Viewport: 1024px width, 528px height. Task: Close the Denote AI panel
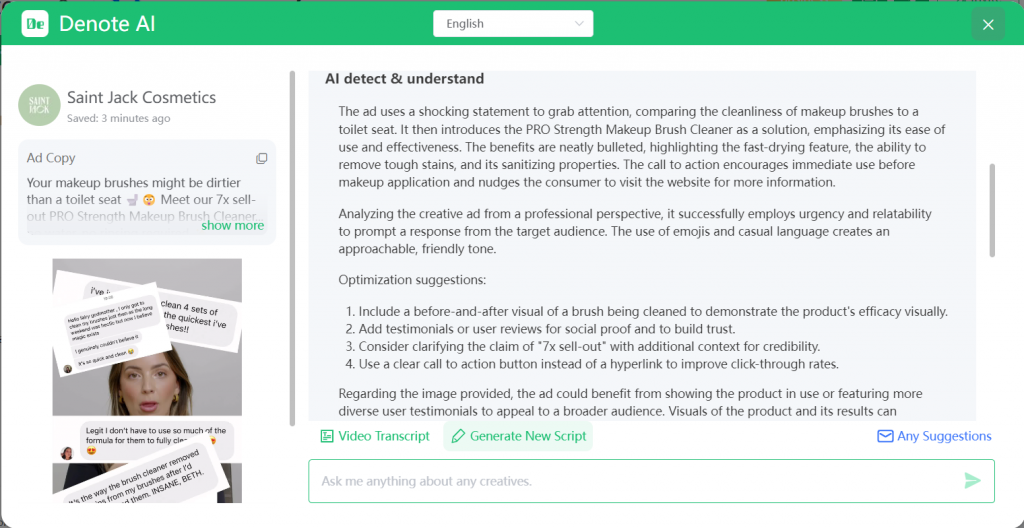[x=988, y=24]
